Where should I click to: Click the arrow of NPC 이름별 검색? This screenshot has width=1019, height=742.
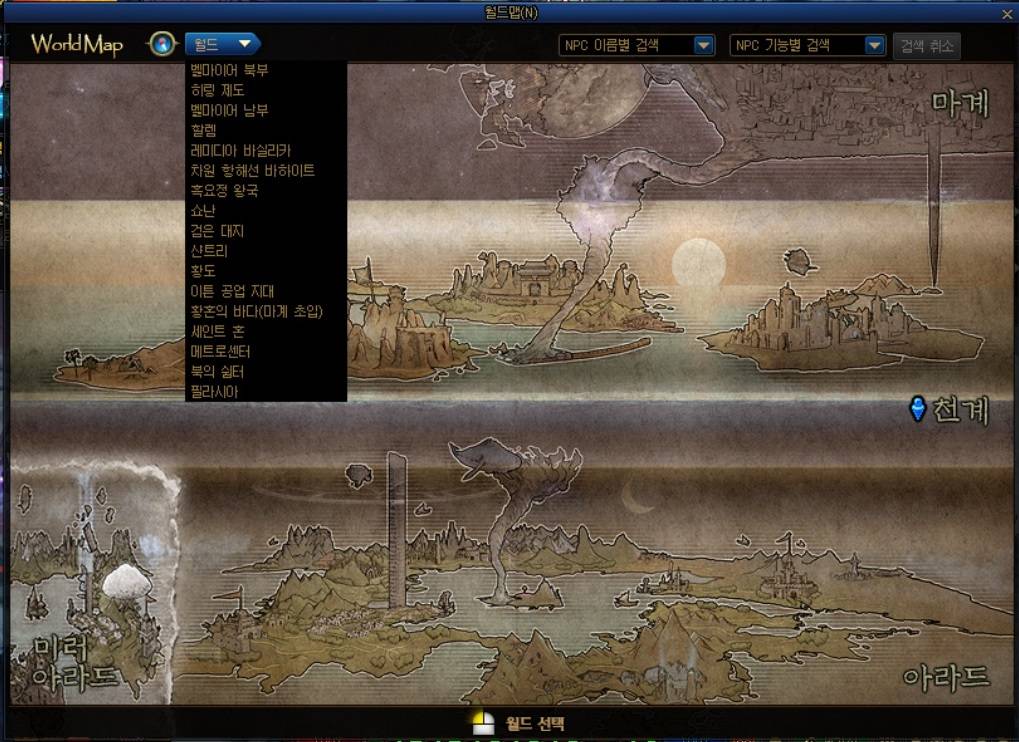pos(703,45)
